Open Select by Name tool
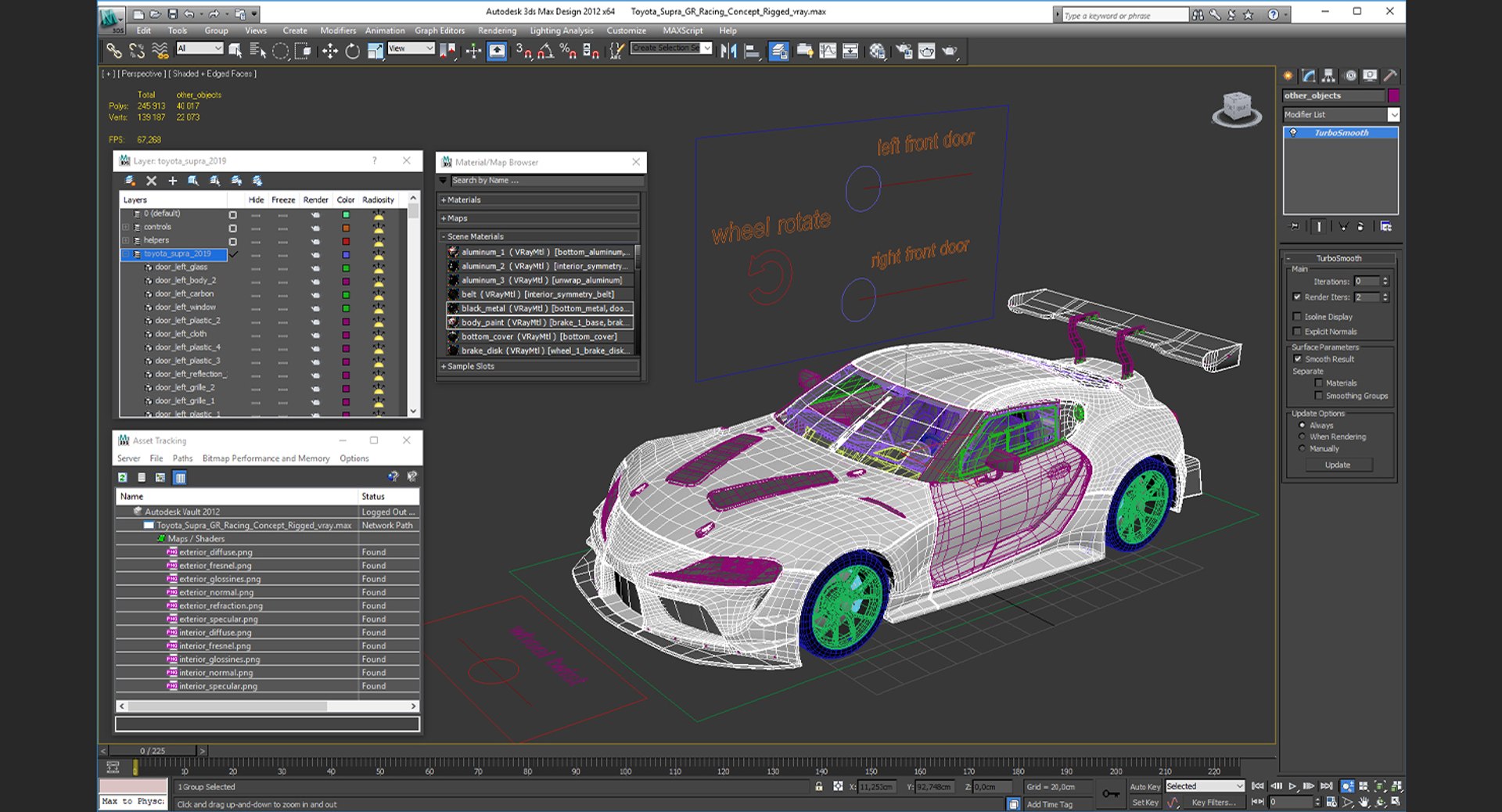 (257, 51)
